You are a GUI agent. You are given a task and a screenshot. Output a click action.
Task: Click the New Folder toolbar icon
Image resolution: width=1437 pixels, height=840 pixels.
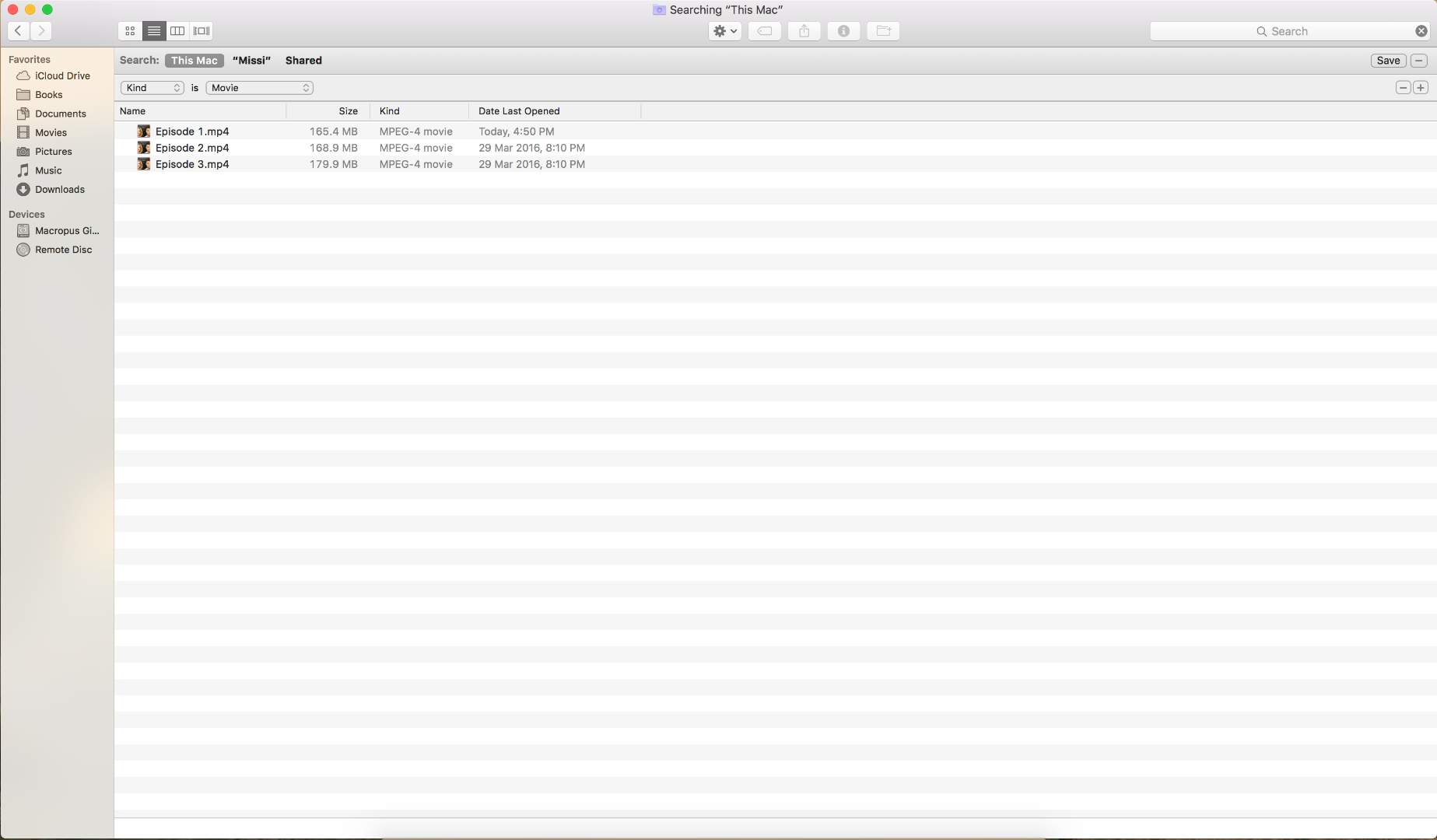[883, 31]
